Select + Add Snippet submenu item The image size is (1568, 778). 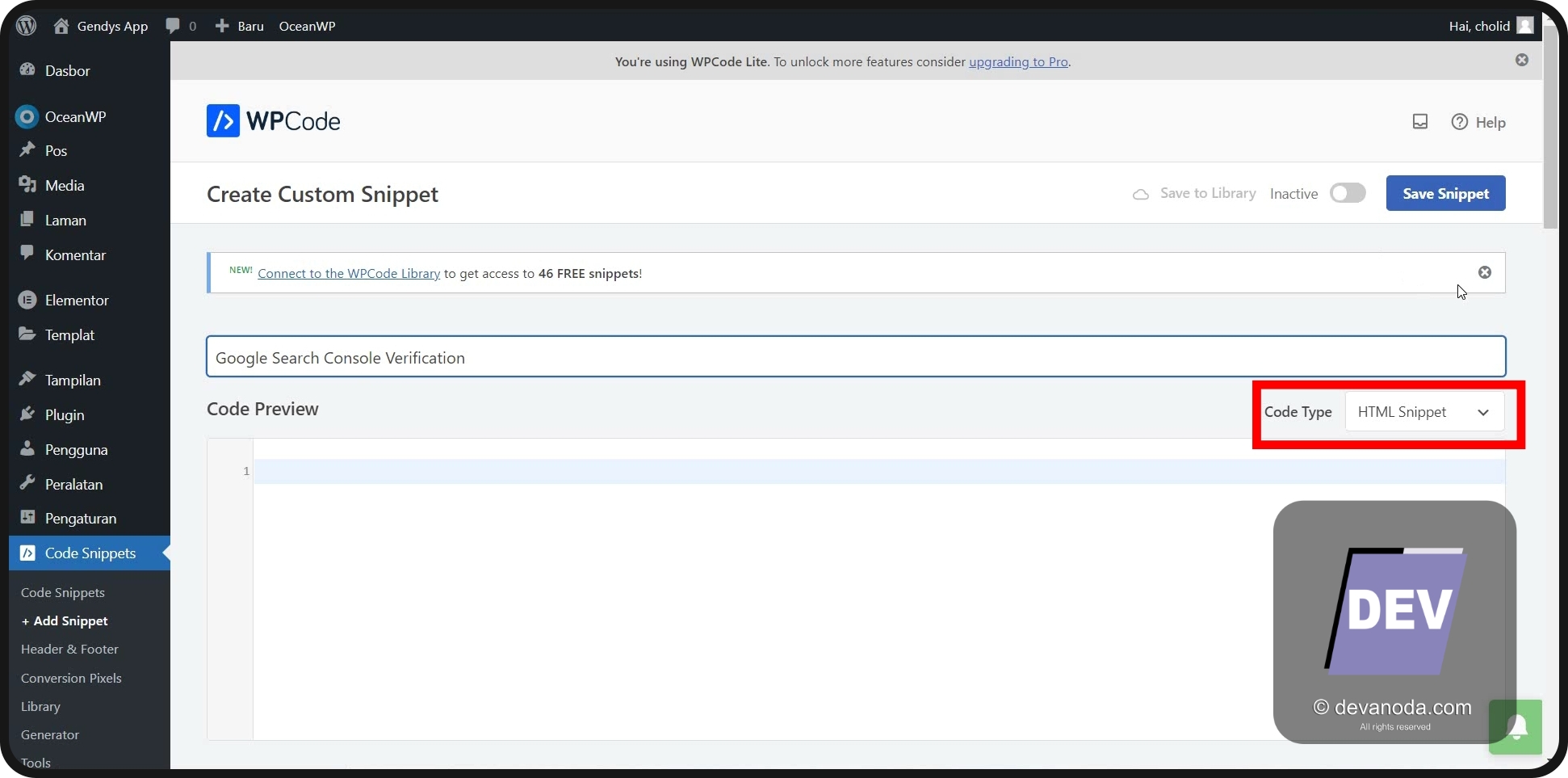(65, 621)
